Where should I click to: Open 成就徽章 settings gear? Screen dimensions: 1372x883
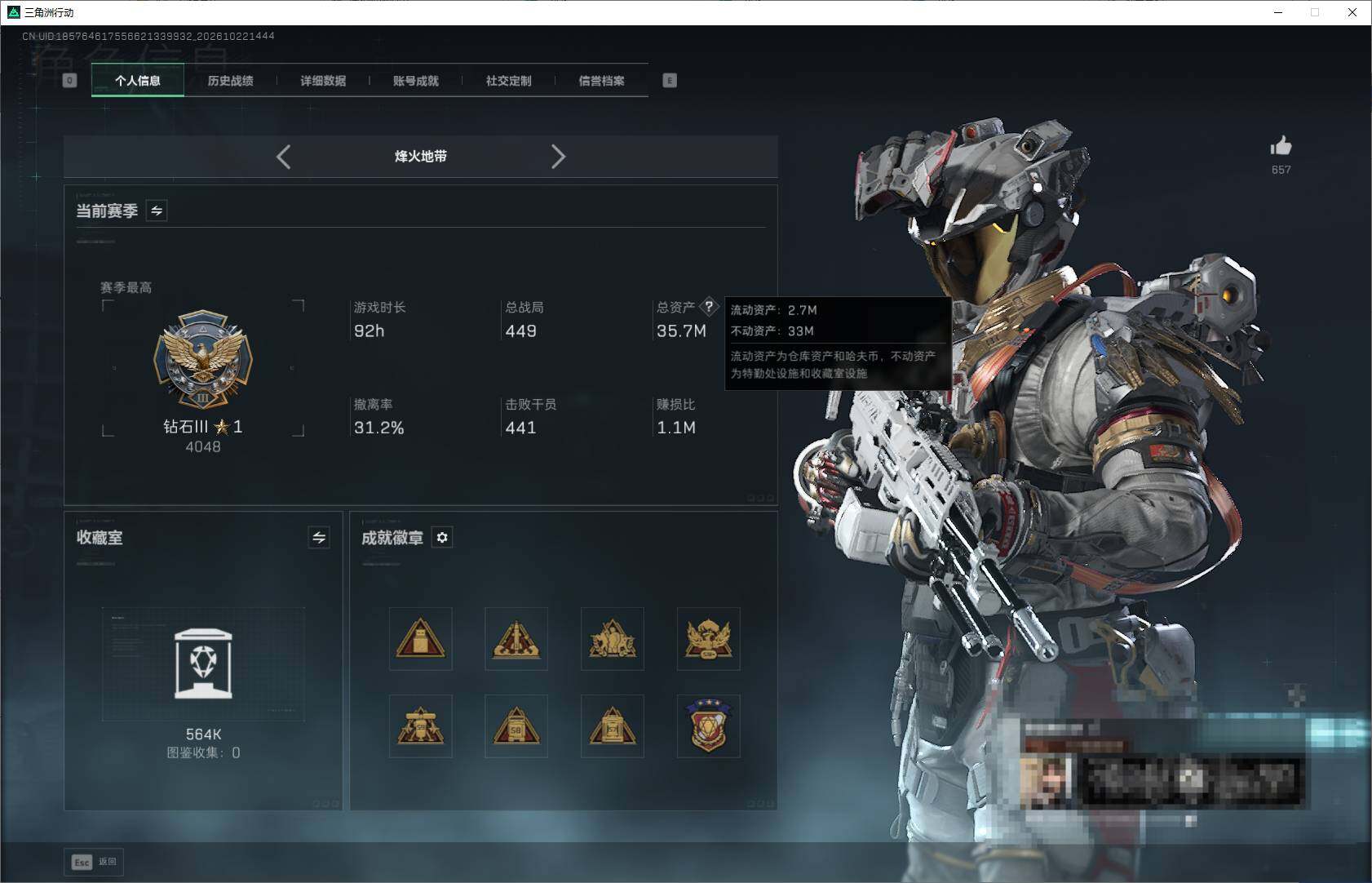(442, 537)
